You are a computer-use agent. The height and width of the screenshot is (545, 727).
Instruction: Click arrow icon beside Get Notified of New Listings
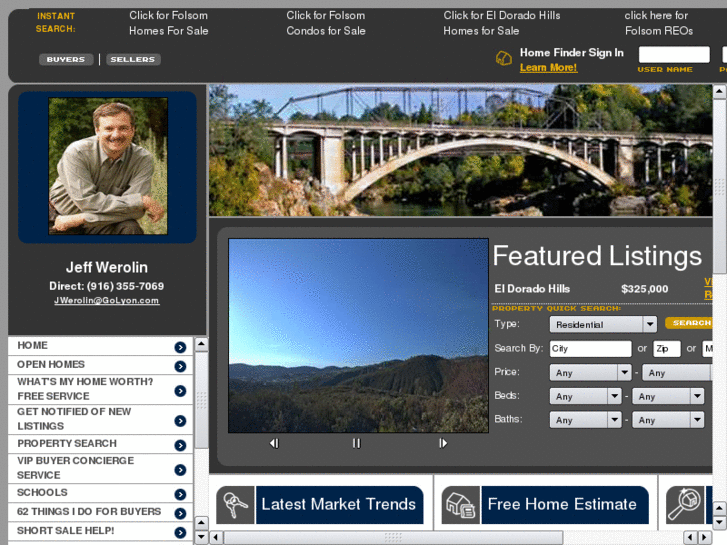(x=180, y=421)
